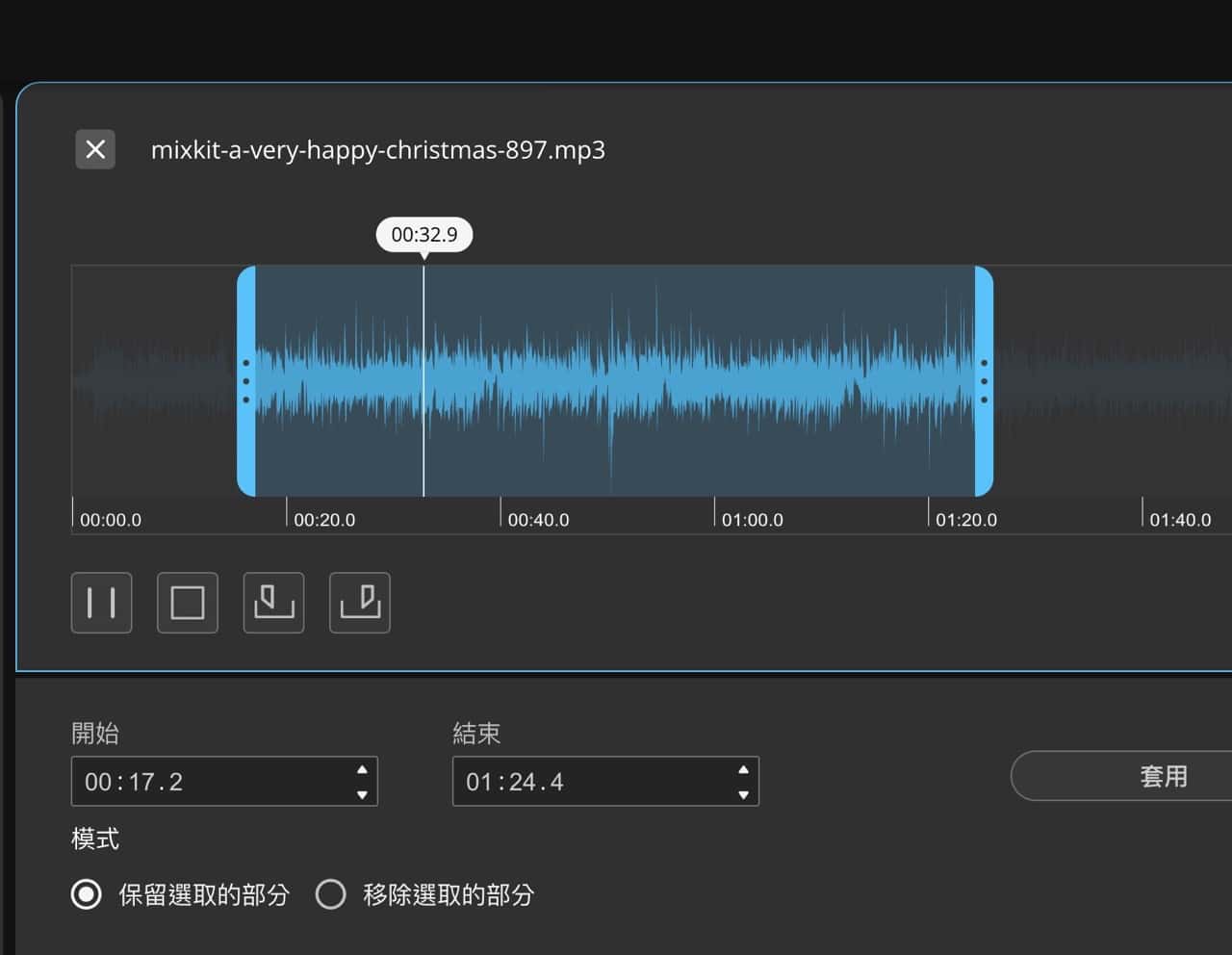1232x955 pixels.
Task: Set selection end at playhead
Action: 360,603
